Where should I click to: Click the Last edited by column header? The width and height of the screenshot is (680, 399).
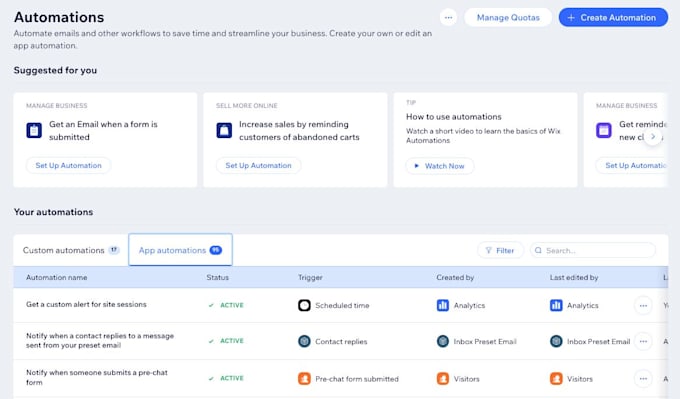pos(574,277)
